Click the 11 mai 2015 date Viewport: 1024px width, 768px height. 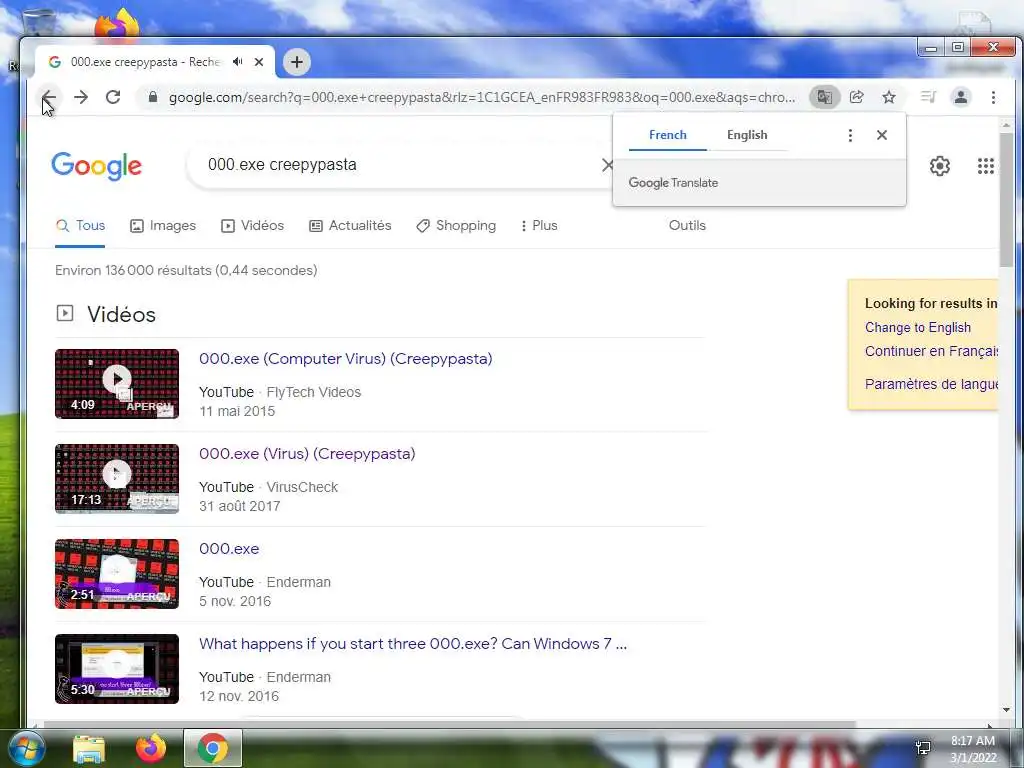pos(237,411)
